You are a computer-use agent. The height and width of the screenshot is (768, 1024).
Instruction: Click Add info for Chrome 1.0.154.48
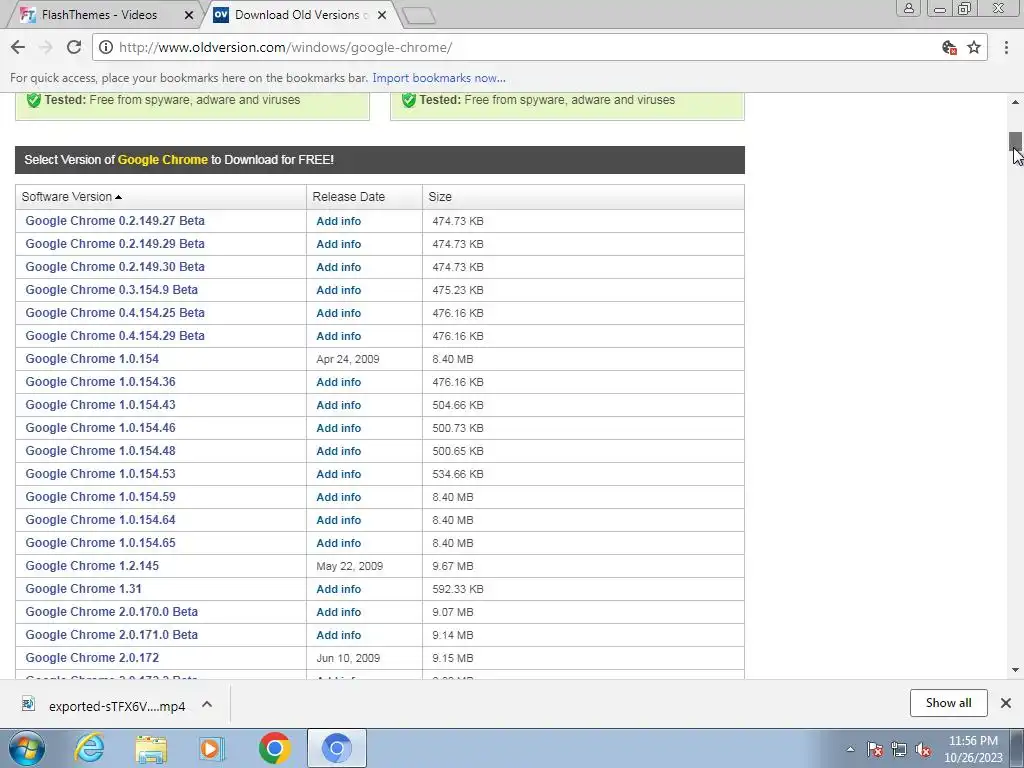pos(338,451)
